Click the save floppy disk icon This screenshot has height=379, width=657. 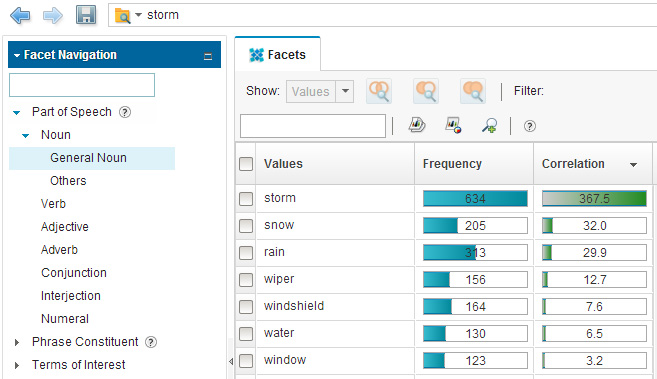[x=86, y=15]
